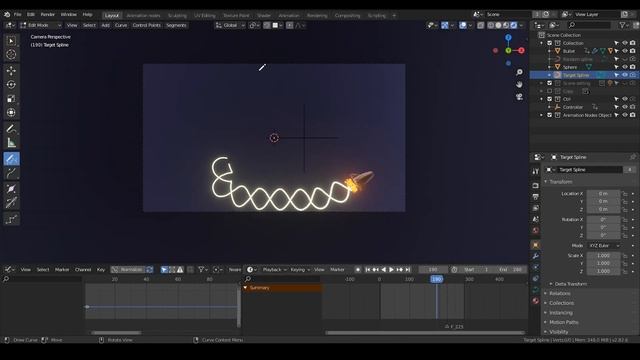Image resolution: width=640 pixels, height=360 pixels.
Task: Click the current frame 190 field
Action: point(433,270)
